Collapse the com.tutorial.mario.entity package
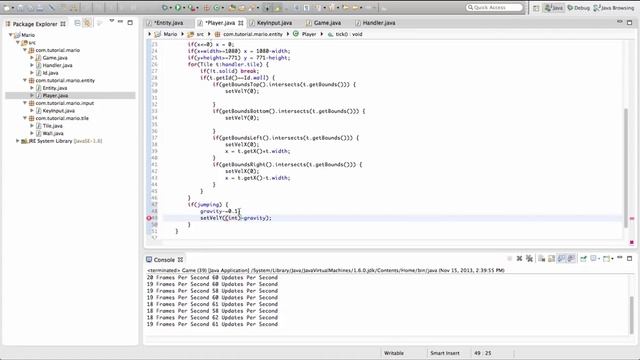640x360 pixels. [25, 80]
